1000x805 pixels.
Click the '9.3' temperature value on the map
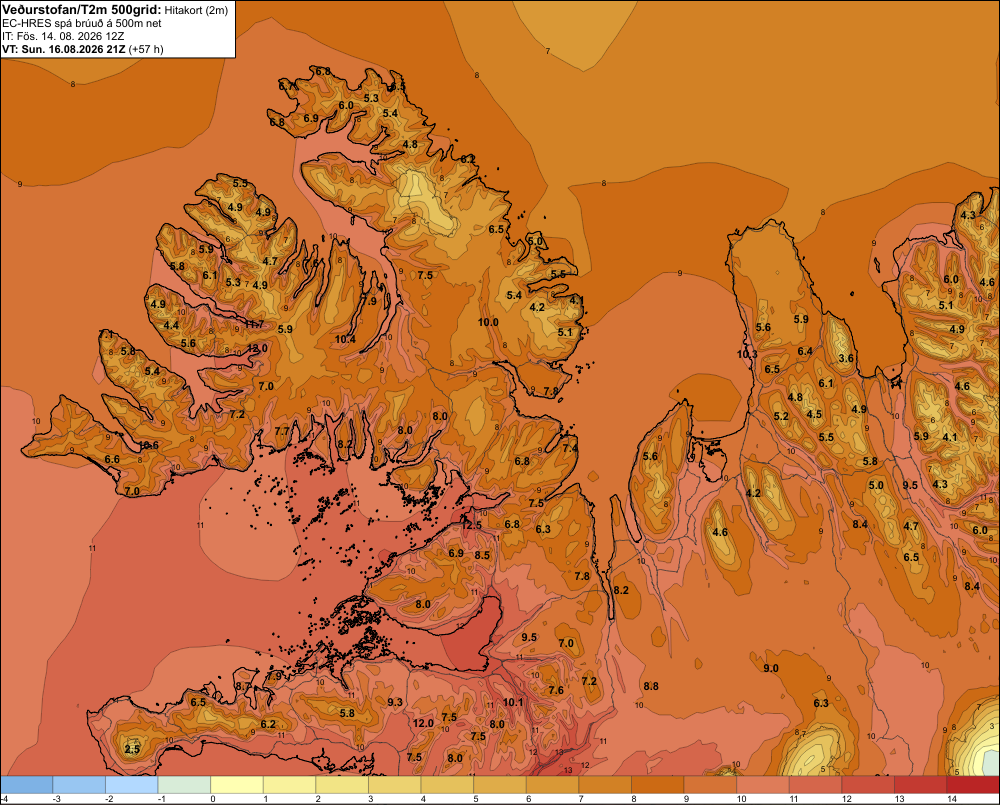[395, 702]
